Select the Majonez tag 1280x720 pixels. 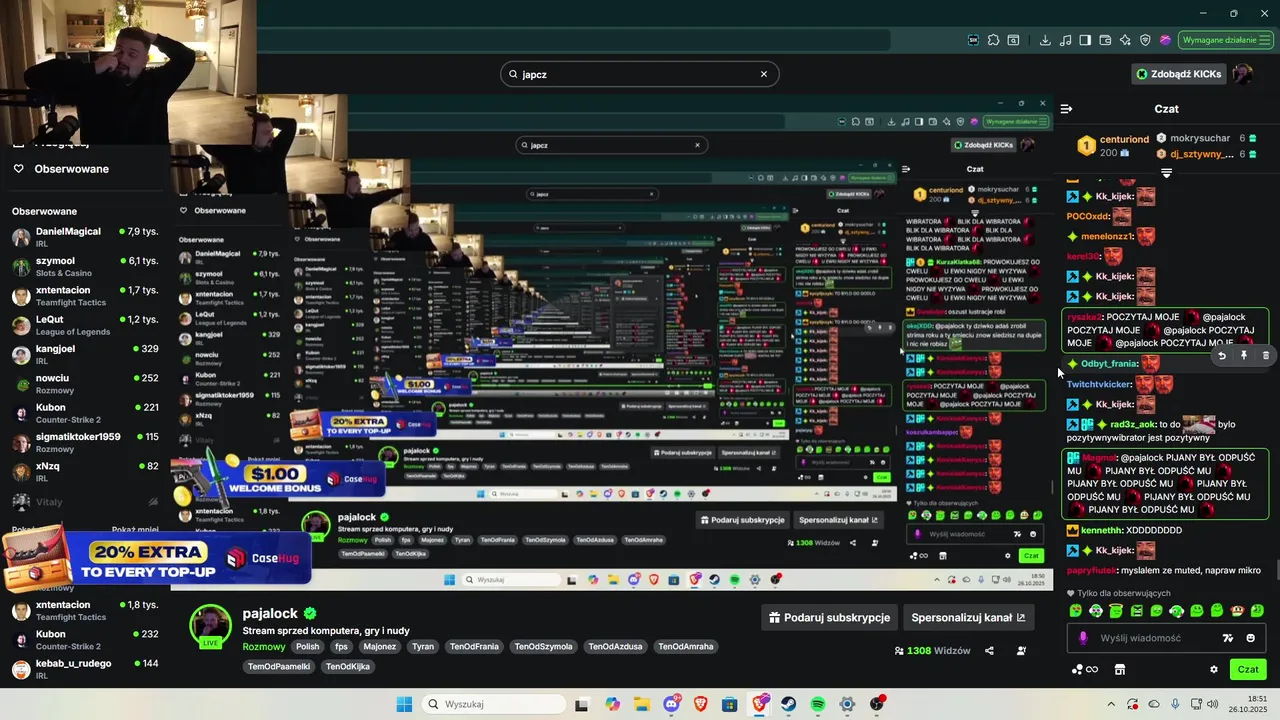(x=380, y=647)
